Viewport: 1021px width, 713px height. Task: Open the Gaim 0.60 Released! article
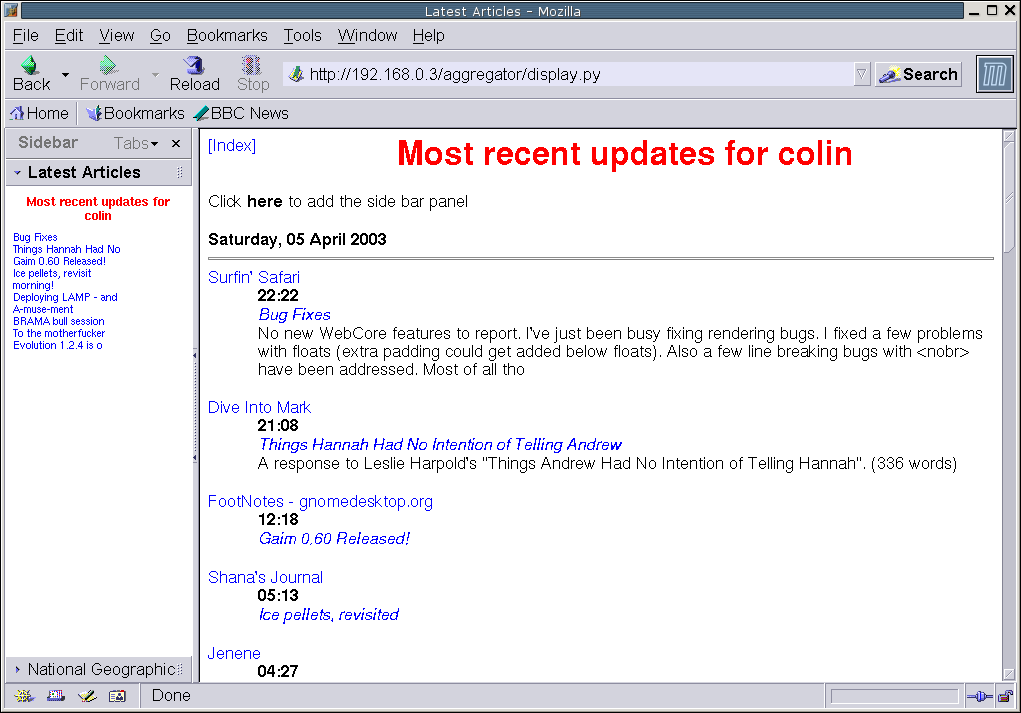pyautogui.click(x=334, y=538)
